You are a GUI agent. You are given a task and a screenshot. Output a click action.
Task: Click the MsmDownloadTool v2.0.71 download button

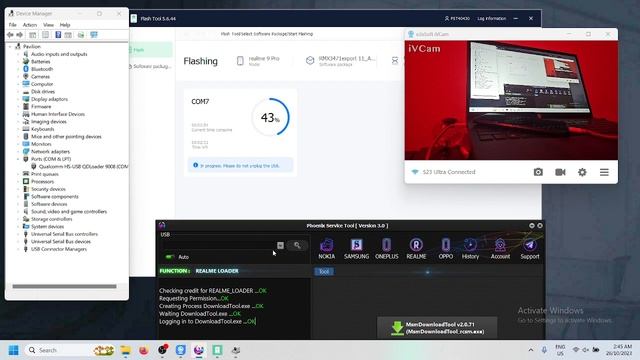[437, 328]
